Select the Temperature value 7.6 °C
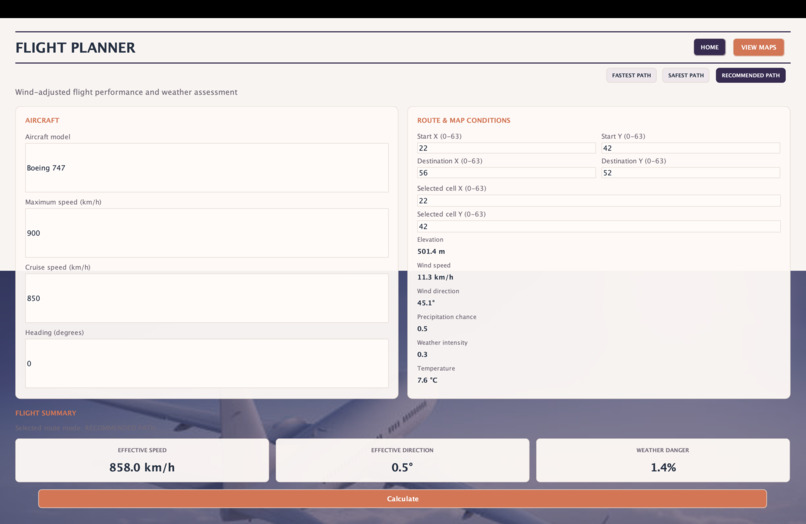The width and height of the screenshot is (806, 524). pos(427,380)
